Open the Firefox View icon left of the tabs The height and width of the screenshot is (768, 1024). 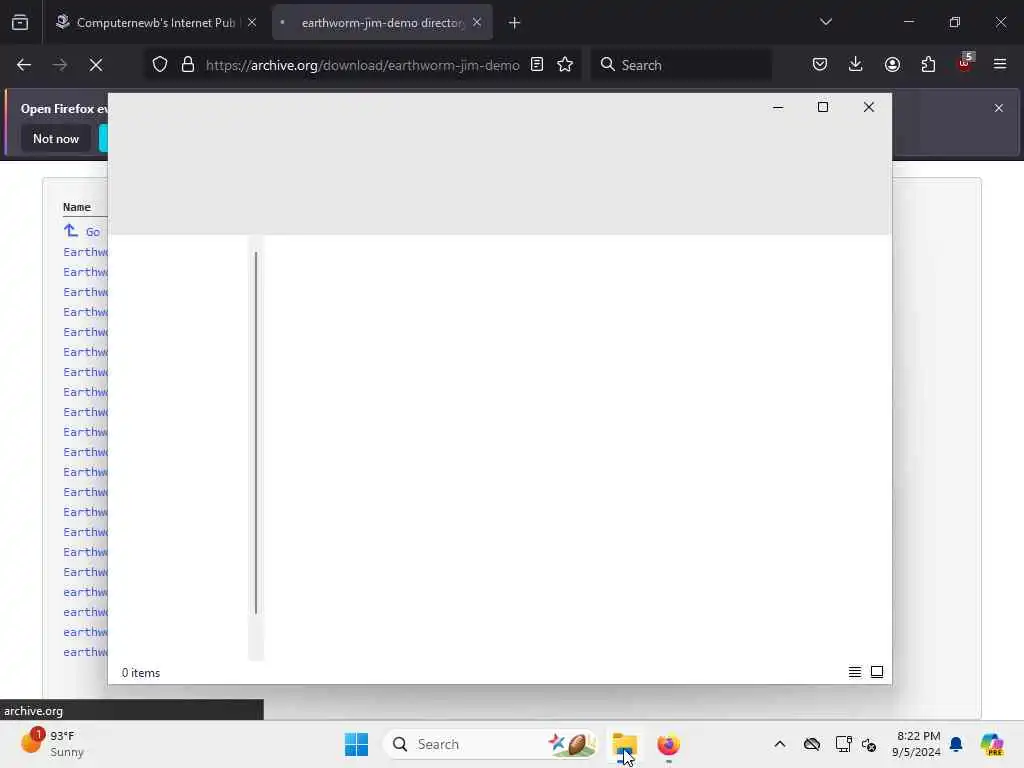click(20, 23)
